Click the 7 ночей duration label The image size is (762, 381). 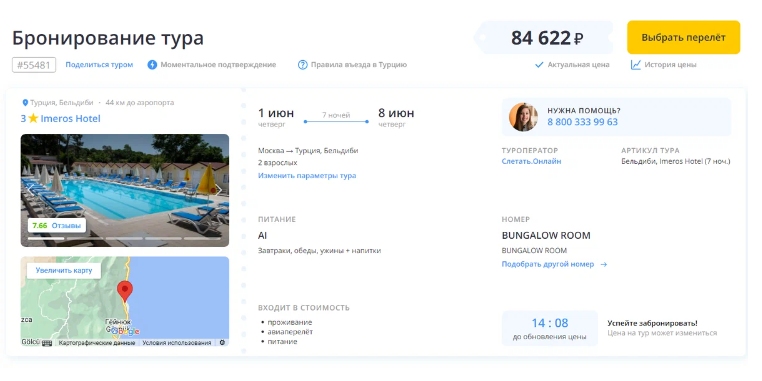336,115
